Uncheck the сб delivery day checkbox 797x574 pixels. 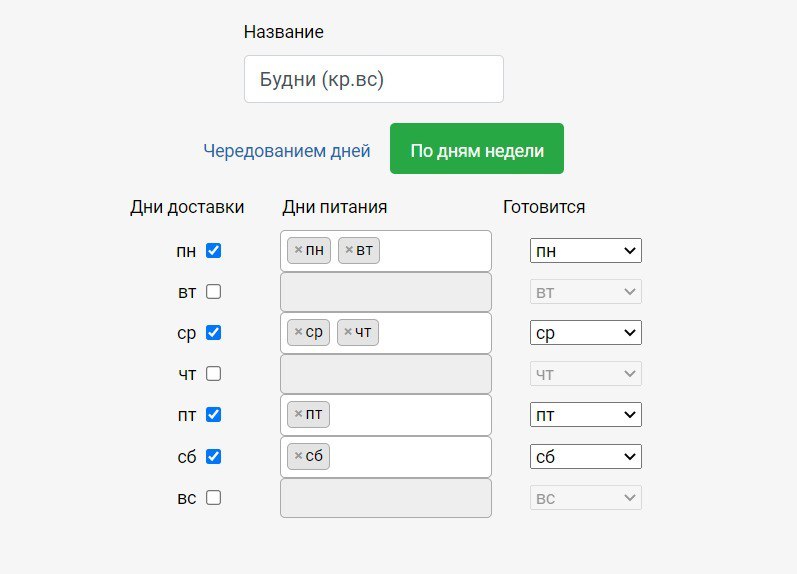[213, 457]
